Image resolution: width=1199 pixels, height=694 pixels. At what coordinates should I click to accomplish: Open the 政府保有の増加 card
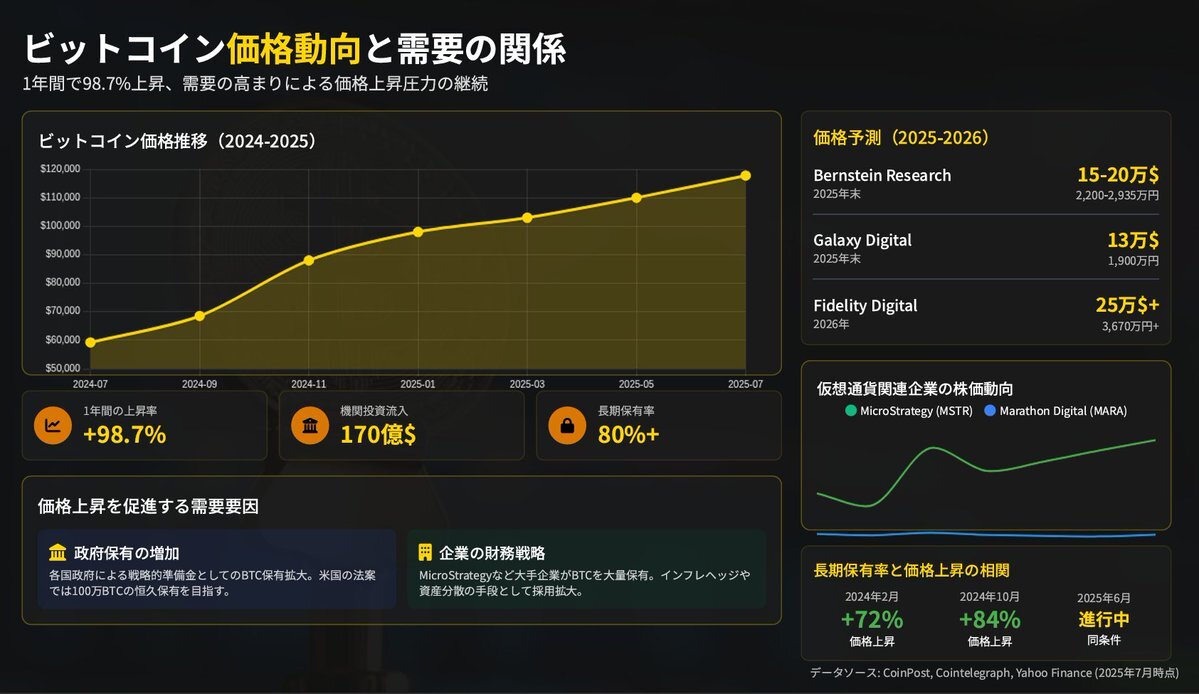[217, 569]
